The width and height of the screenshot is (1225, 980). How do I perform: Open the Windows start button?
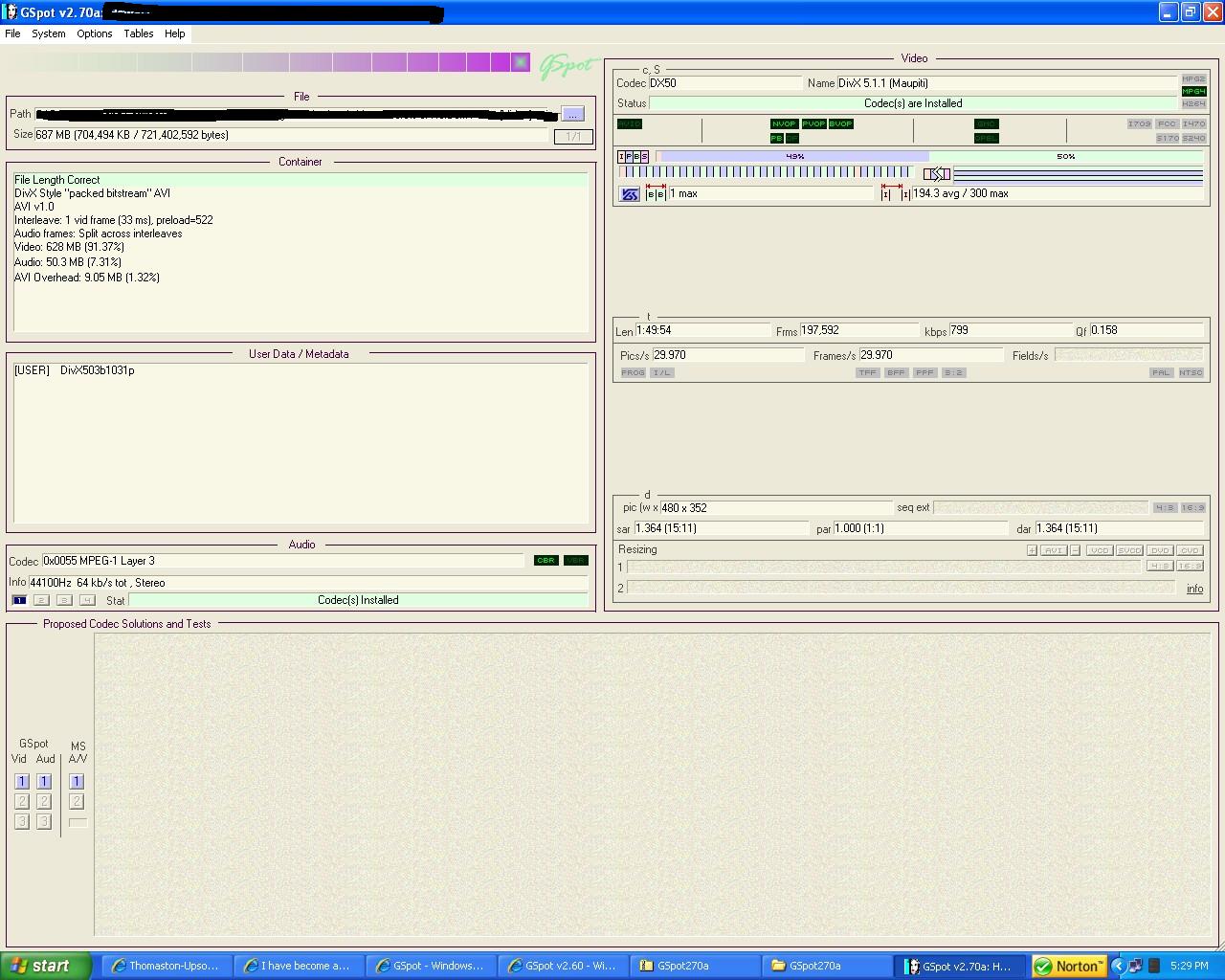46,967
